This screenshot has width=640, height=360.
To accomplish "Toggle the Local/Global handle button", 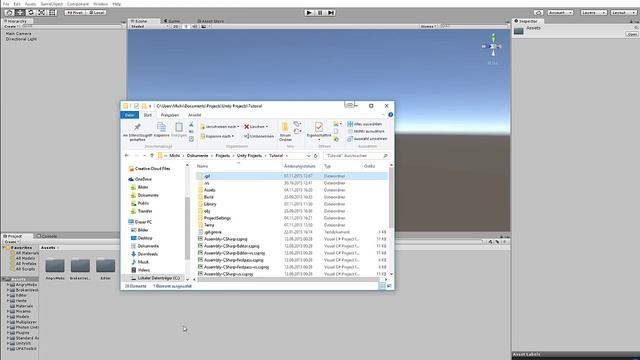I will point(96,13).
